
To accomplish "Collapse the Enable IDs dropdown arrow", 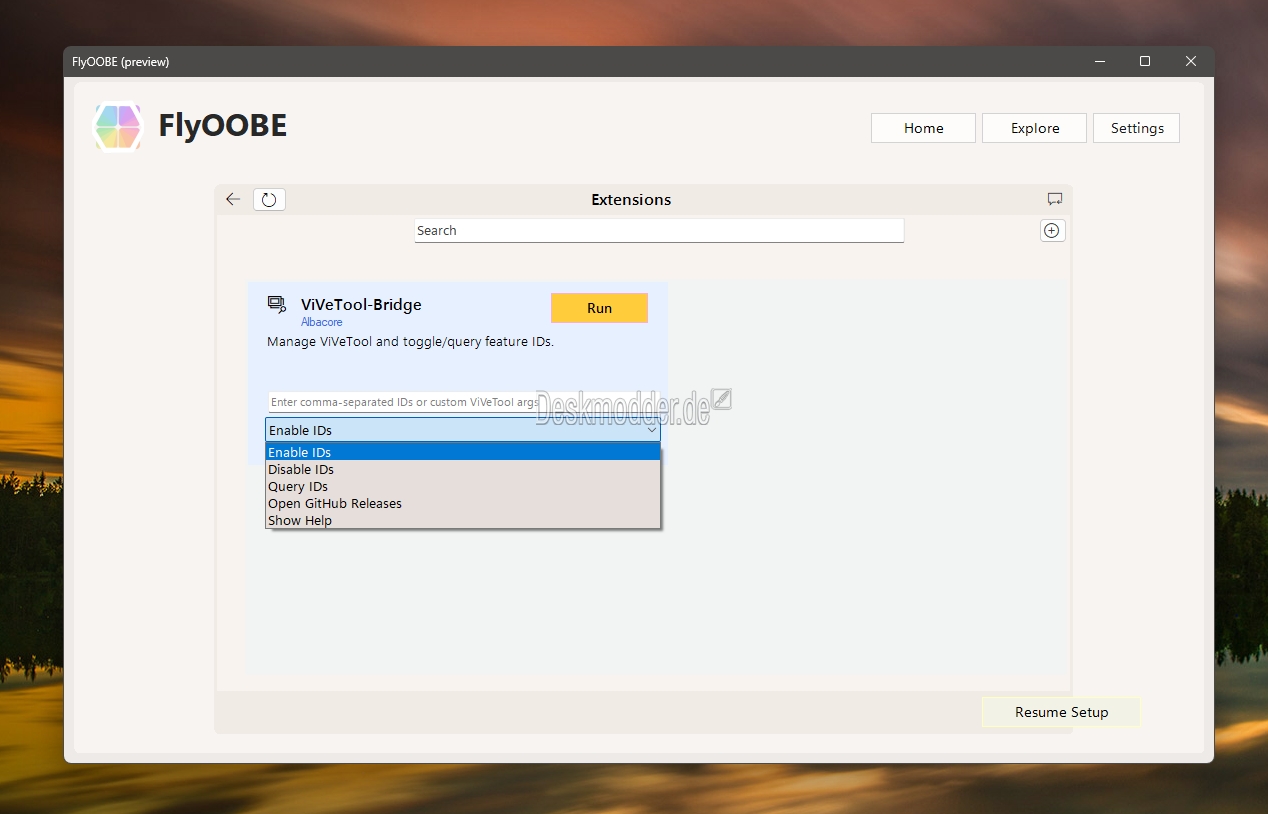I will click(x=651, y=430).
